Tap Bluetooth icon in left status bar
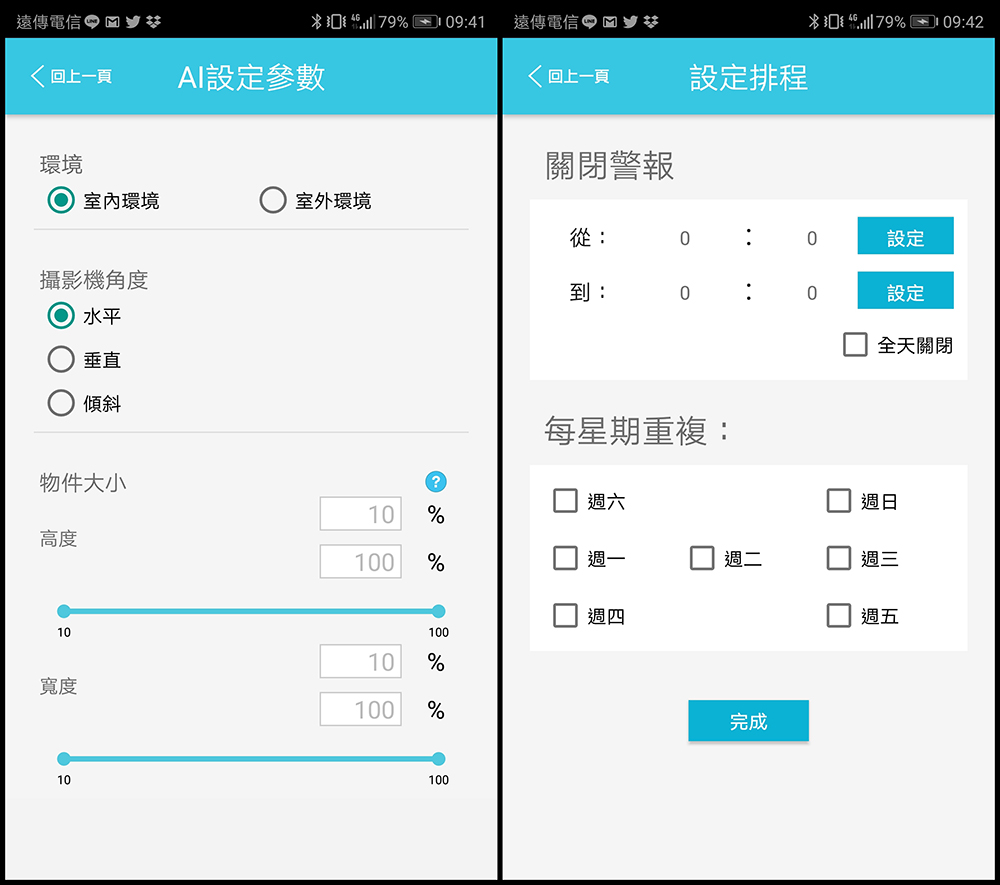 (x=316, y=22)
